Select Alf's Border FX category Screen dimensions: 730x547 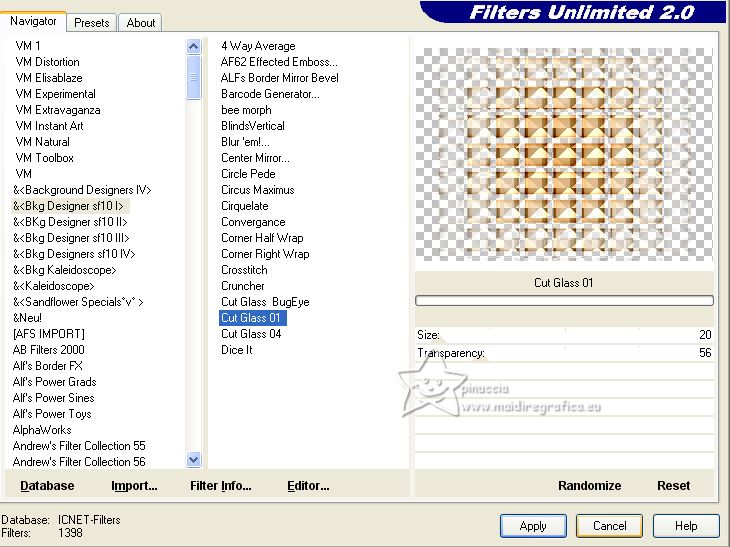coord(47,366)
